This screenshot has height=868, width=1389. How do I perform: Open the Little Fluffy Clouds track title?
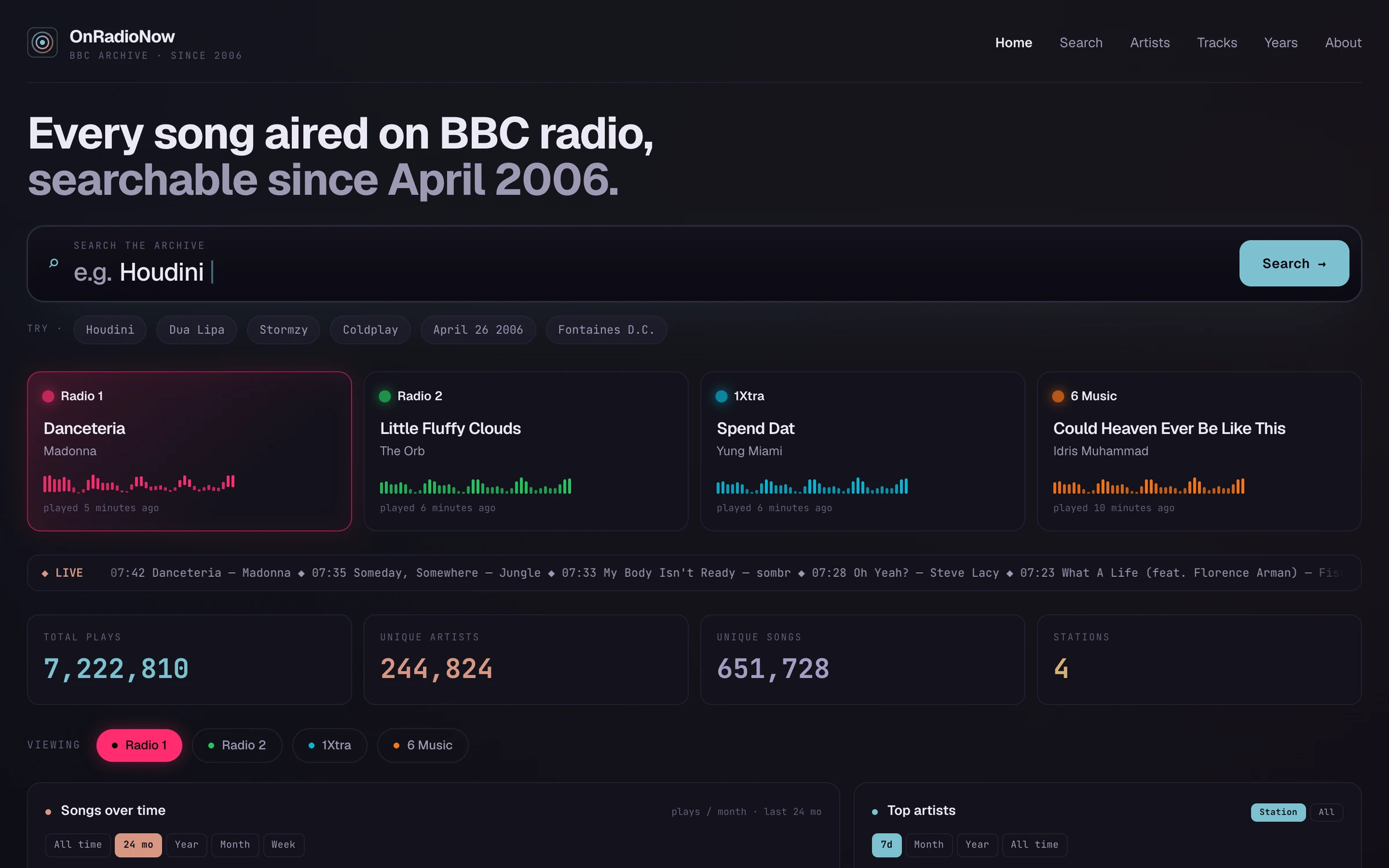coord(450,428)
